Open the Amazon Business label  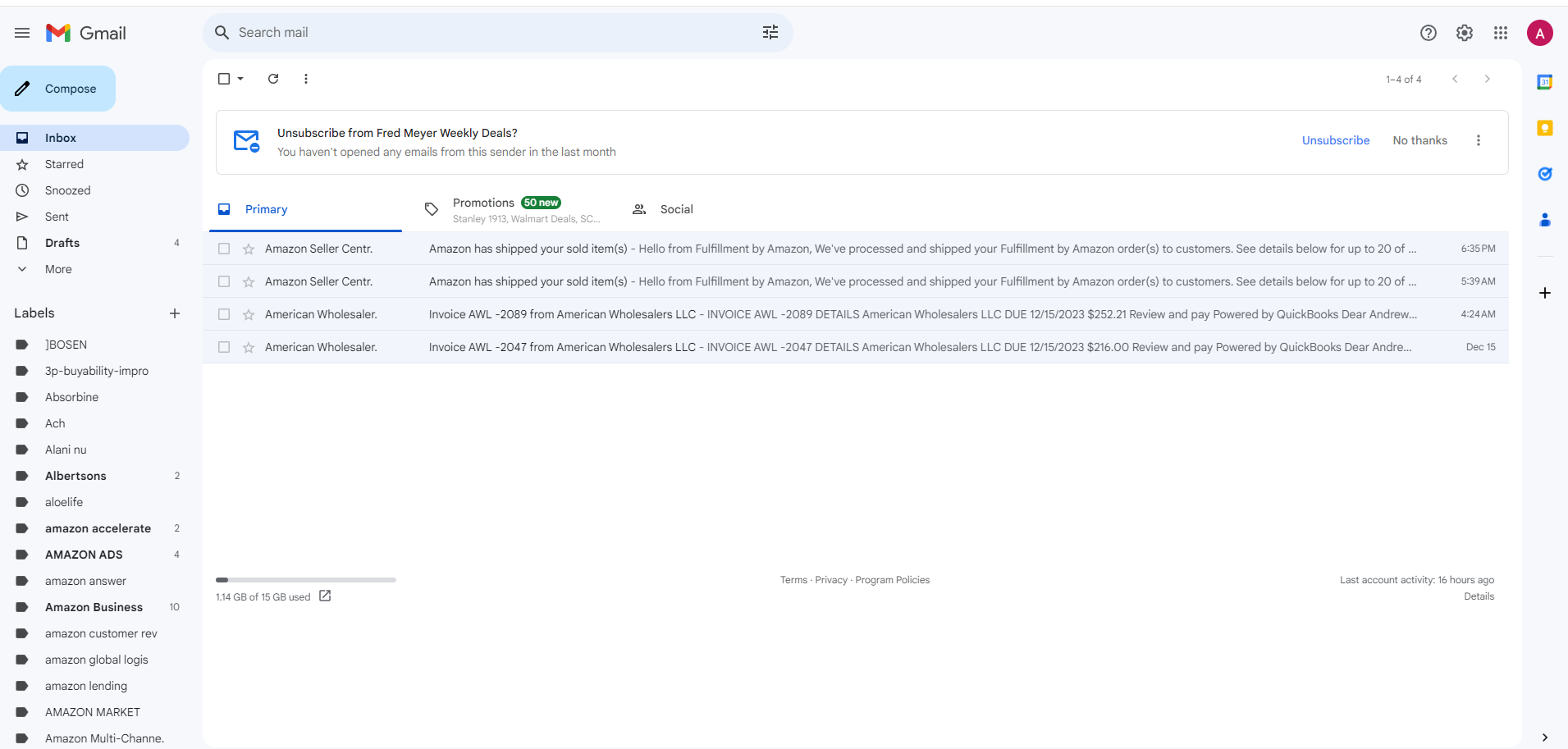94,607
